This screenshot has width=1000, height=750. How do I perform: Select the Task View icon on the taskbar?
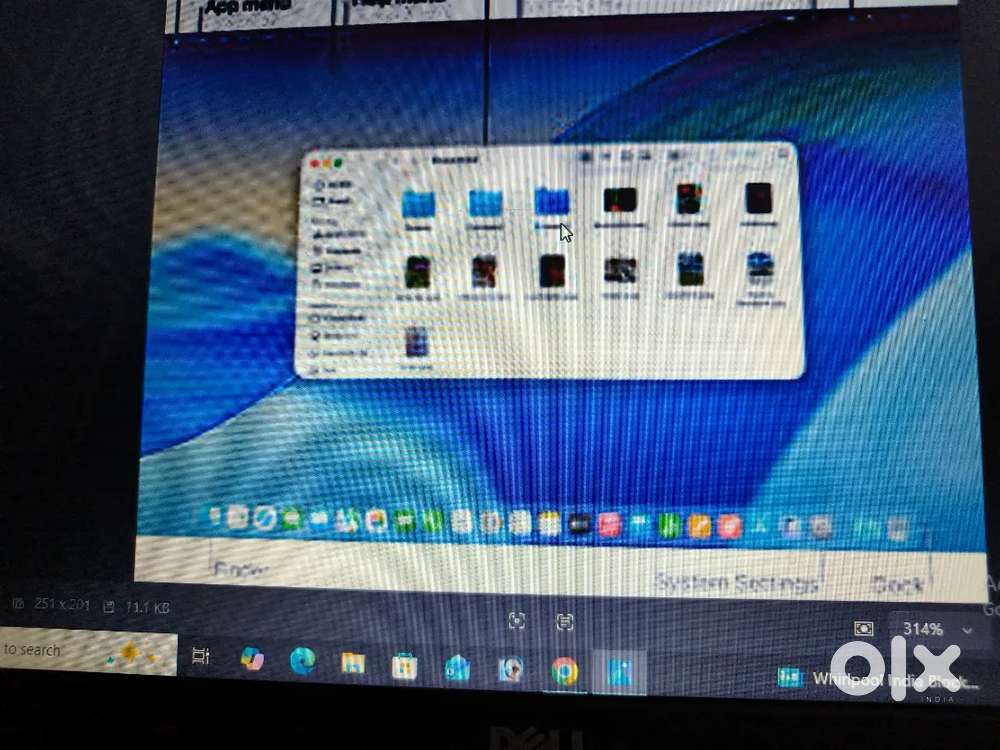click(202, 660)
